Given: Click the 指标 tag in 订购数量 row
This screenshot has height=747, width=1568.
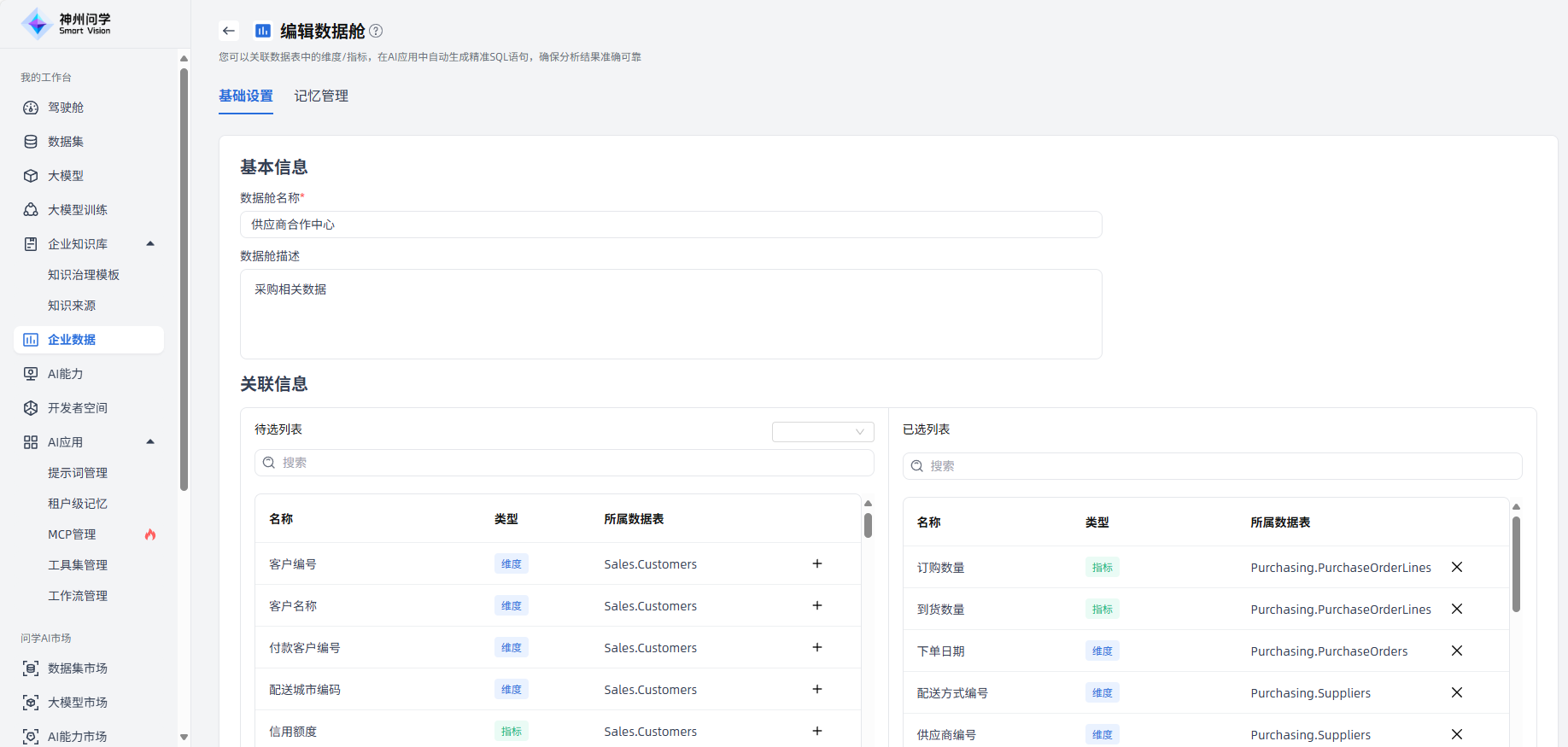Looking at the screenshot, I should 1103,567.
